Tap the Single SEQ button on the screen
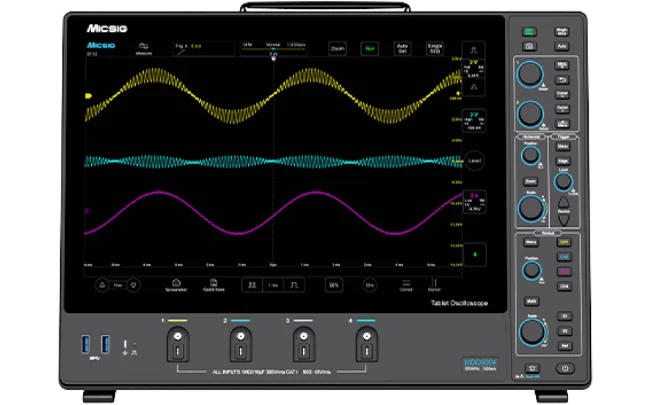 [x=434, y=49]
